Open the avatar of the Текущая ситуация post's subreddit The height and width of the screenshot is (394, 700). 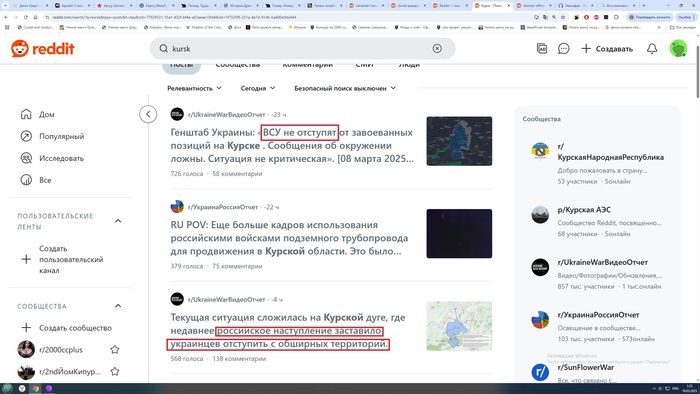(x=177, y=299)
